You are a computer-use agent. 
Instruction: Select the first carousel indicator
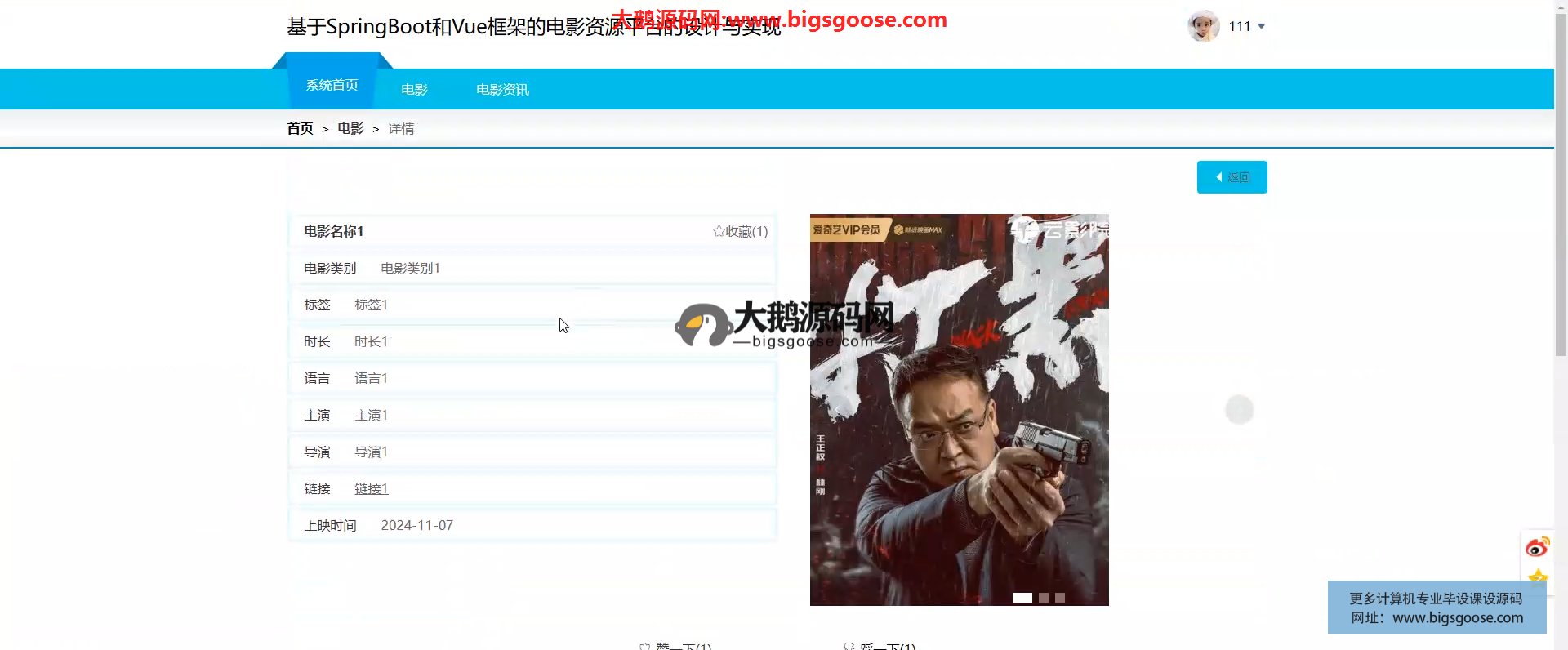pos(1022,598)
